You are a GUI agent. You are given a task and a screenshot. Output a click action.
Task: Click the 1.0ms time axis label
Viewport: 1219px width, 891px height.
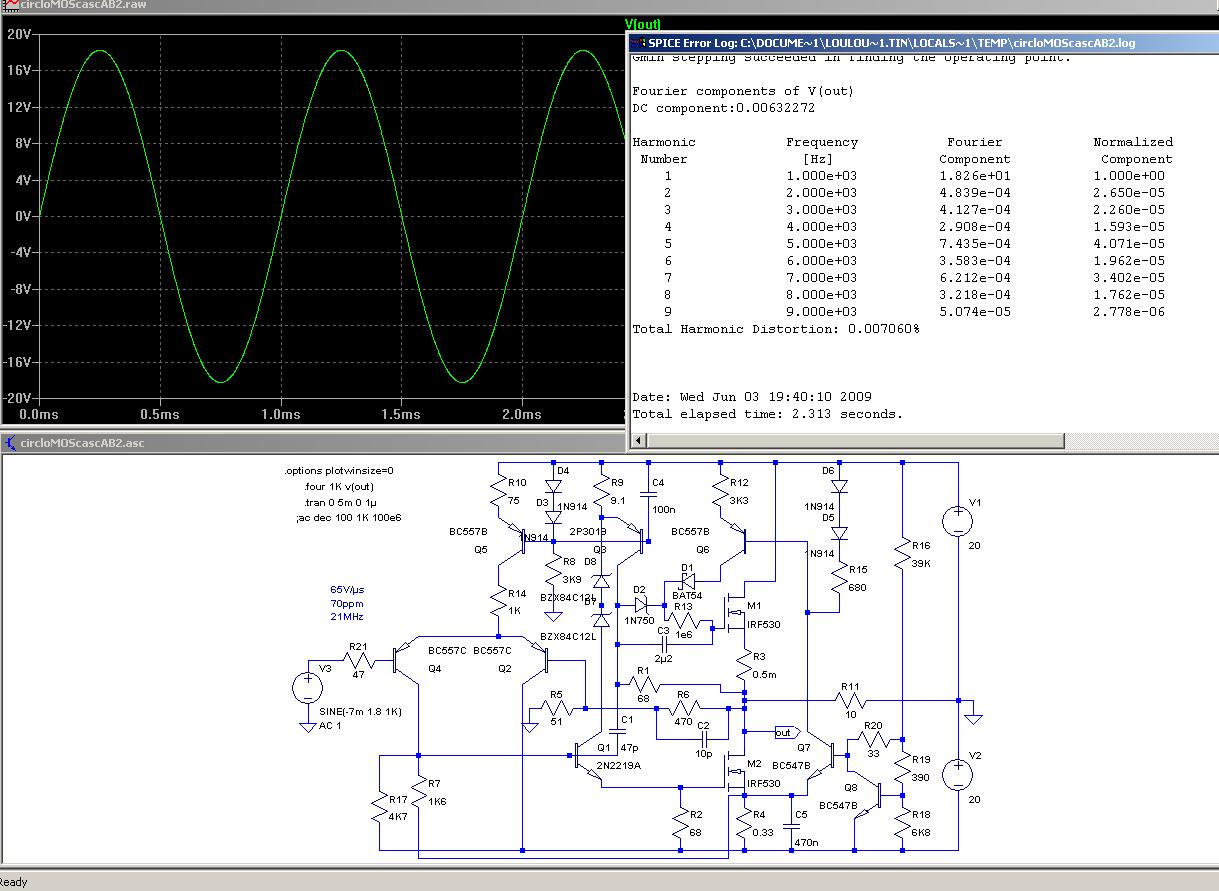click(x=280, y=414)
